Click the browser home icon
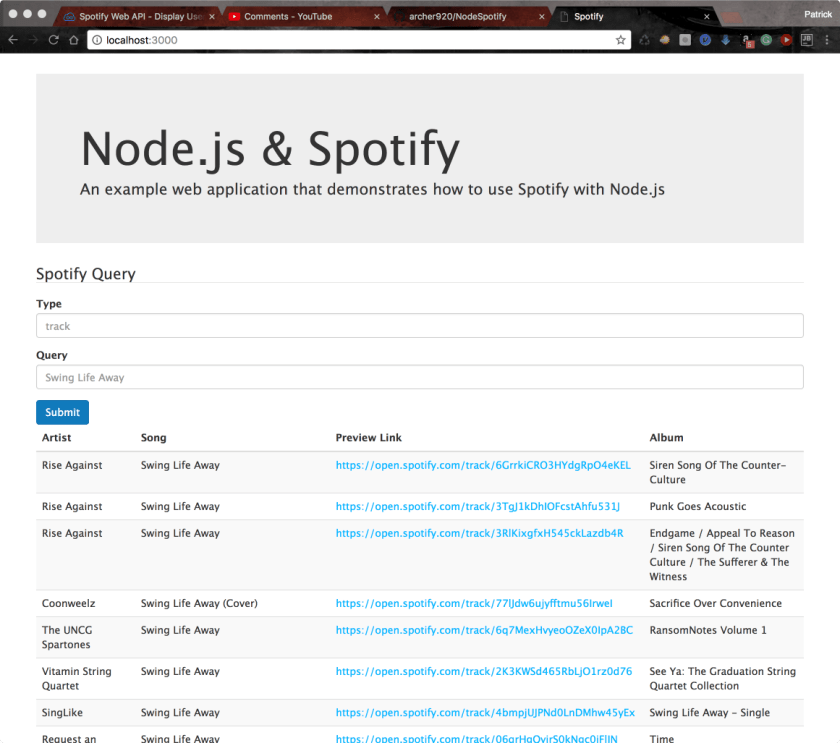This screenshot has width=840, height=743. tap(74, 40)
